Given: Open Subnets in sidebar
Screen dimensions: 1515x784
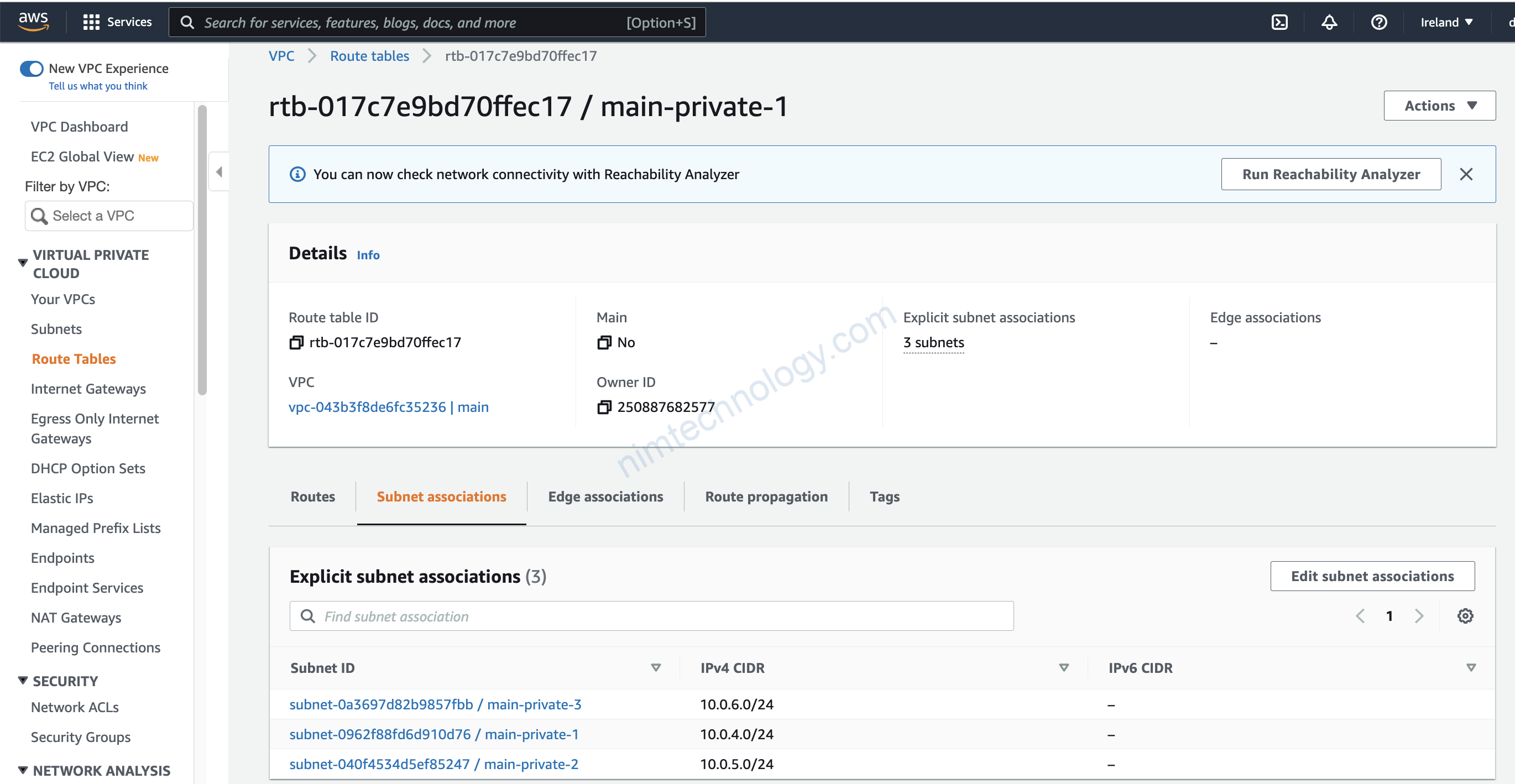Looking at the screenshot, I should coord(56,329).
